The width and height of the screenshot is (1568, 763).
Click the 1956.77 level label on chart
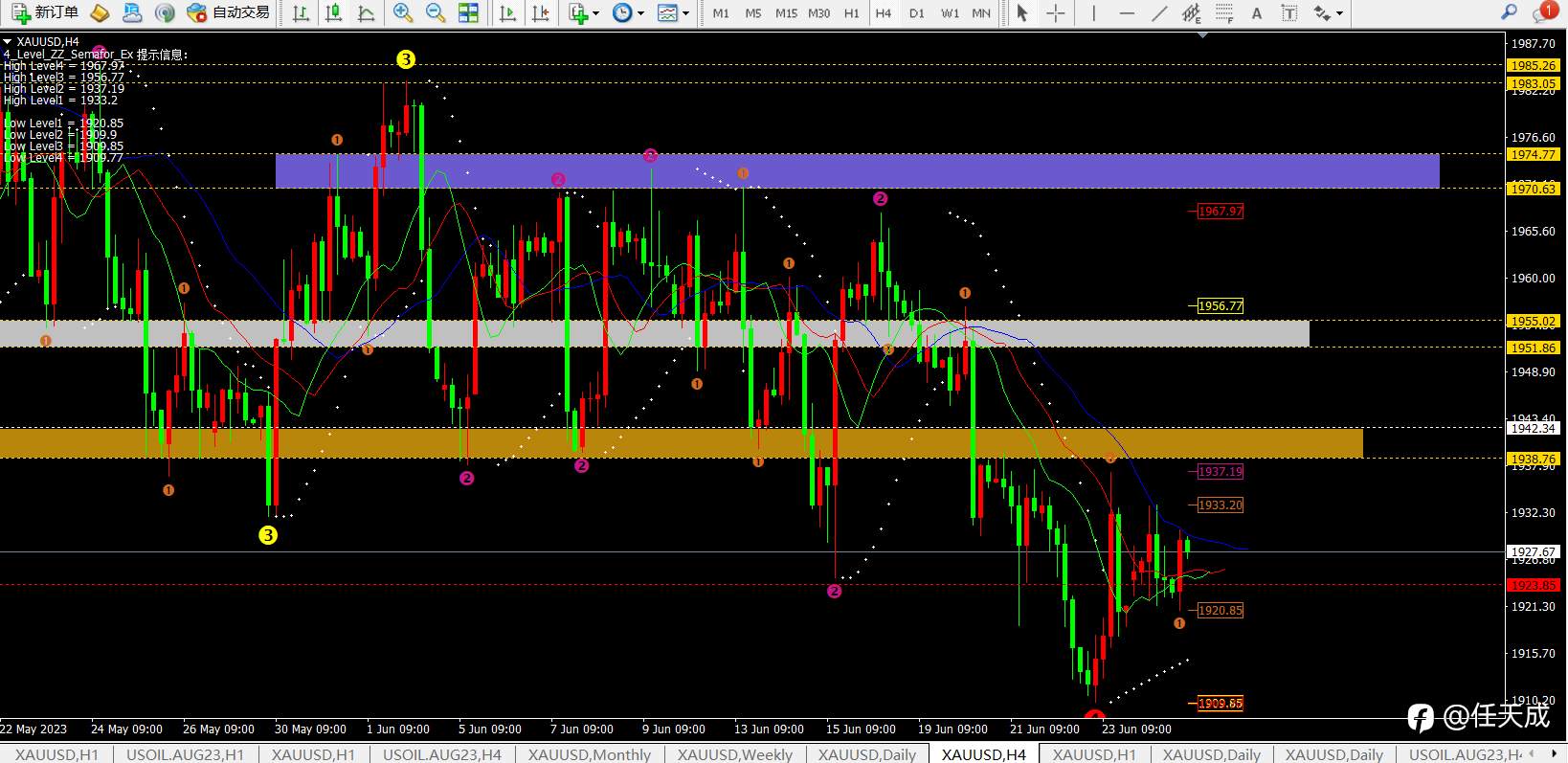(x=1221, y=306)
